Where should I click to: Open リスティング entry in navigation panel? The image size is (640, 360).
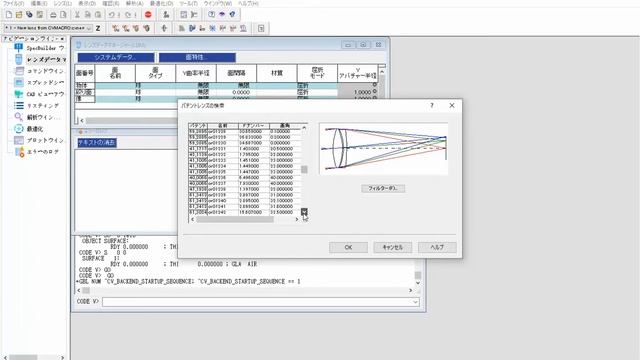(37, 105)
